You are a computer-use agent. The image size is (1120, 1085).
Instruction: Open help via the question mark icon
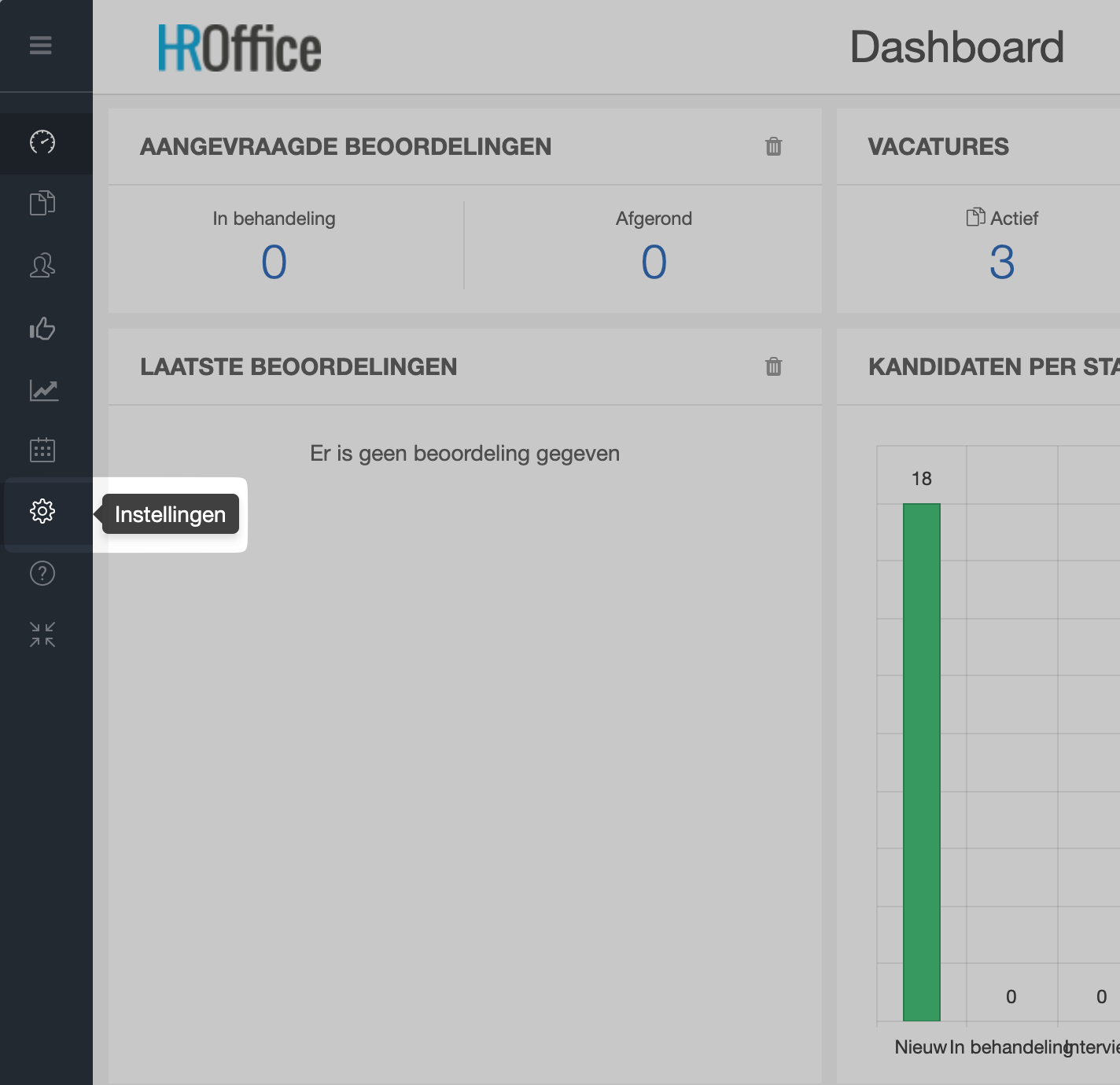42,574
